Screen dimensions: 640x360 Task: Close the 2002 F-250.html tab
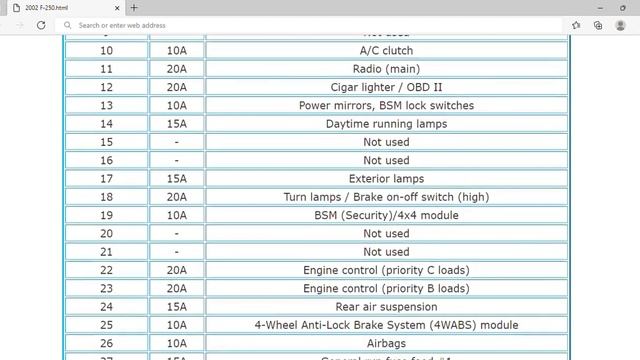(117, 8)
